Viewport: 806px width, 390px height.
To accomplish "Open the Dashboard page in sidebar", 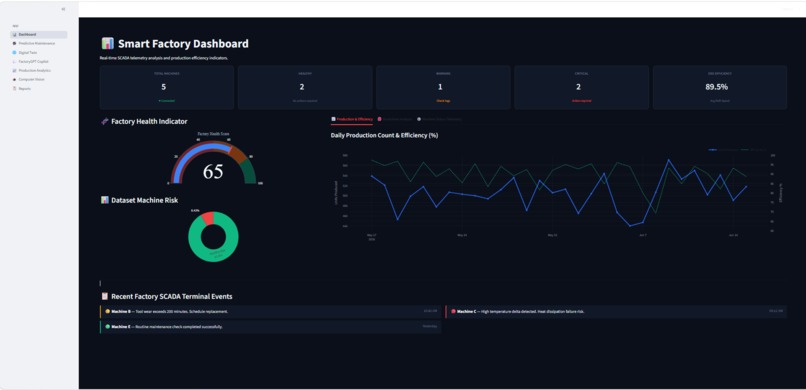I will pyautogui.click(x=39, y=34).
